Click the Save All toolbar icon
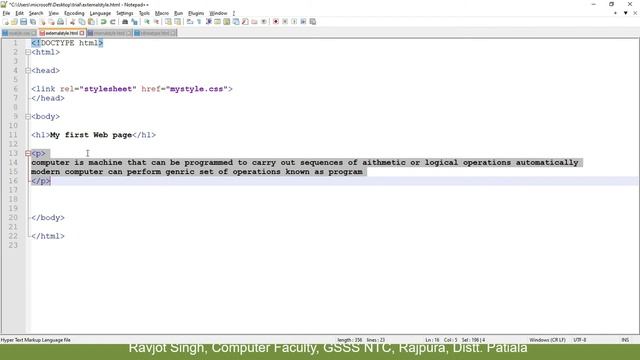The height and width of the screenshot is (360, 640). pos(33,22)
